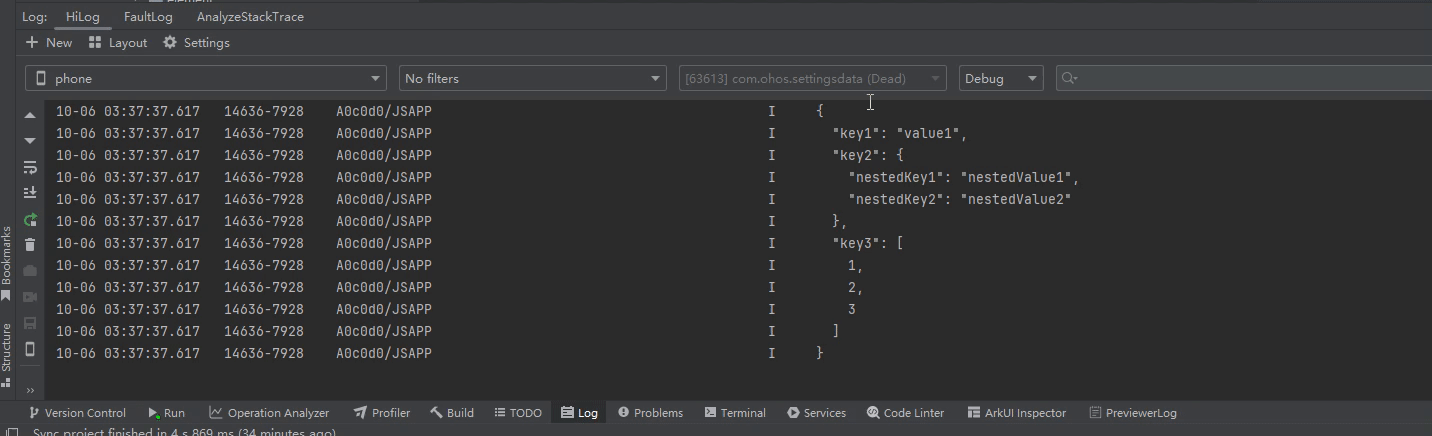
Task: Click the screenshot camera icon
Action: click(30, 271)
